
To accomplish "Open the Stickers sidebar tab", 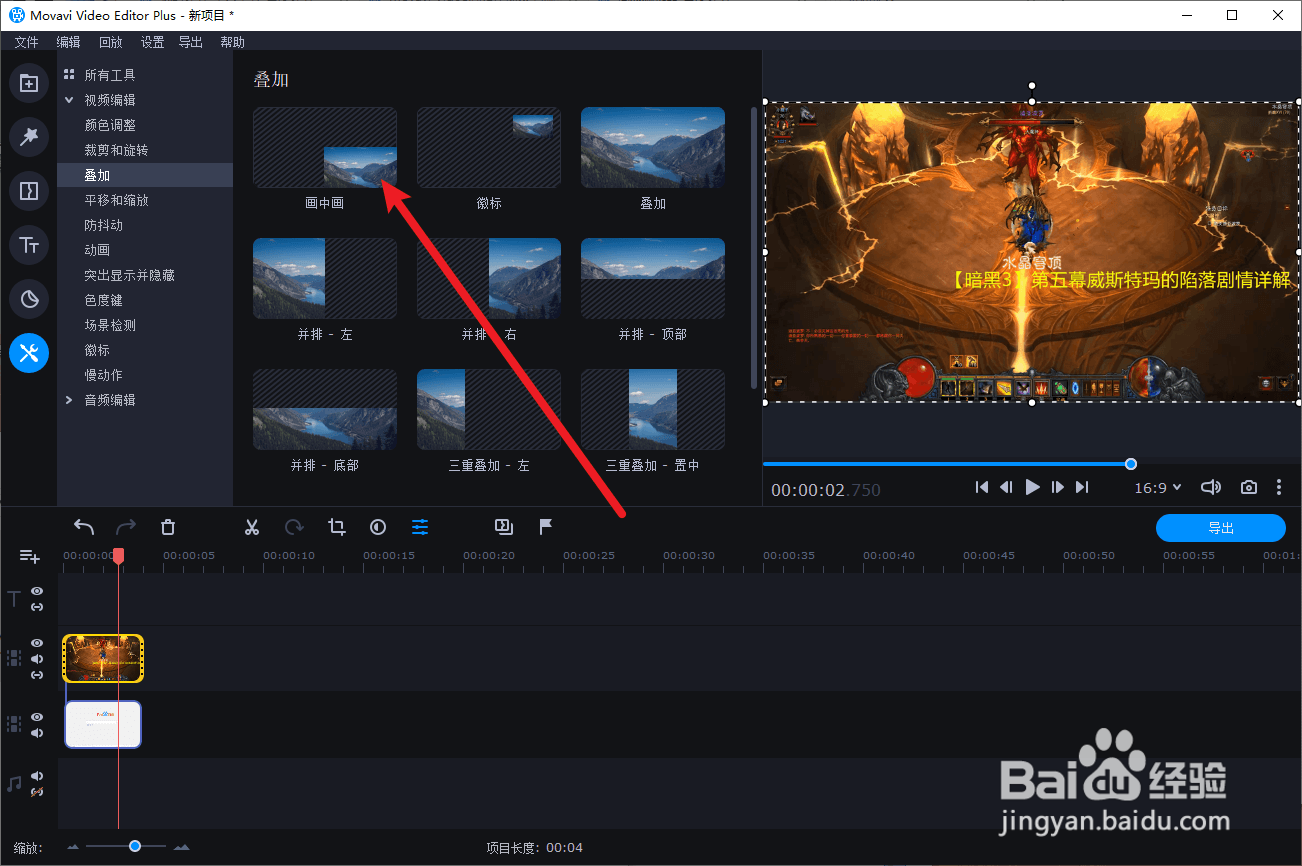I will [29, 299].
